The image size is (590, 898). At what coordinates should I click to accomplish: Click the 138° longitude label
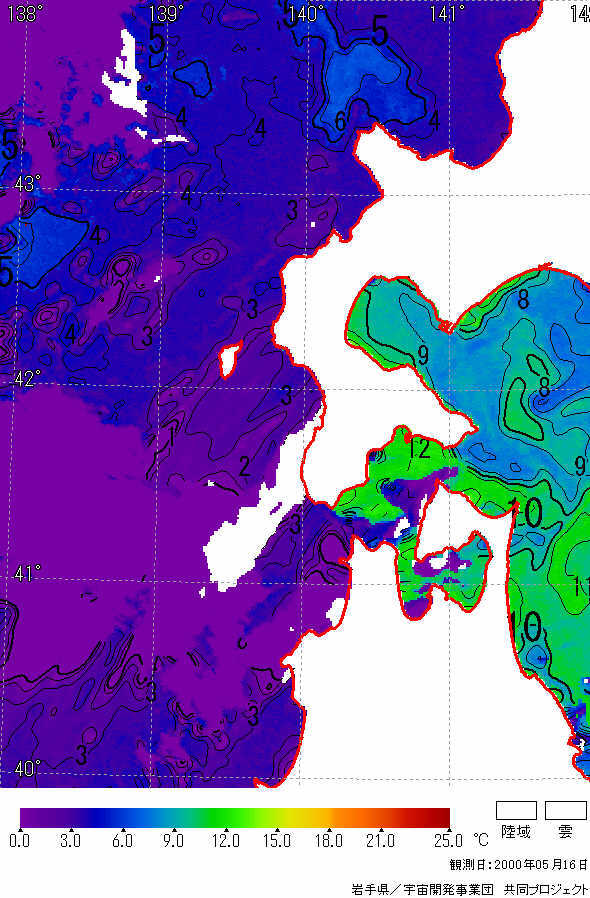pos(23,13)
